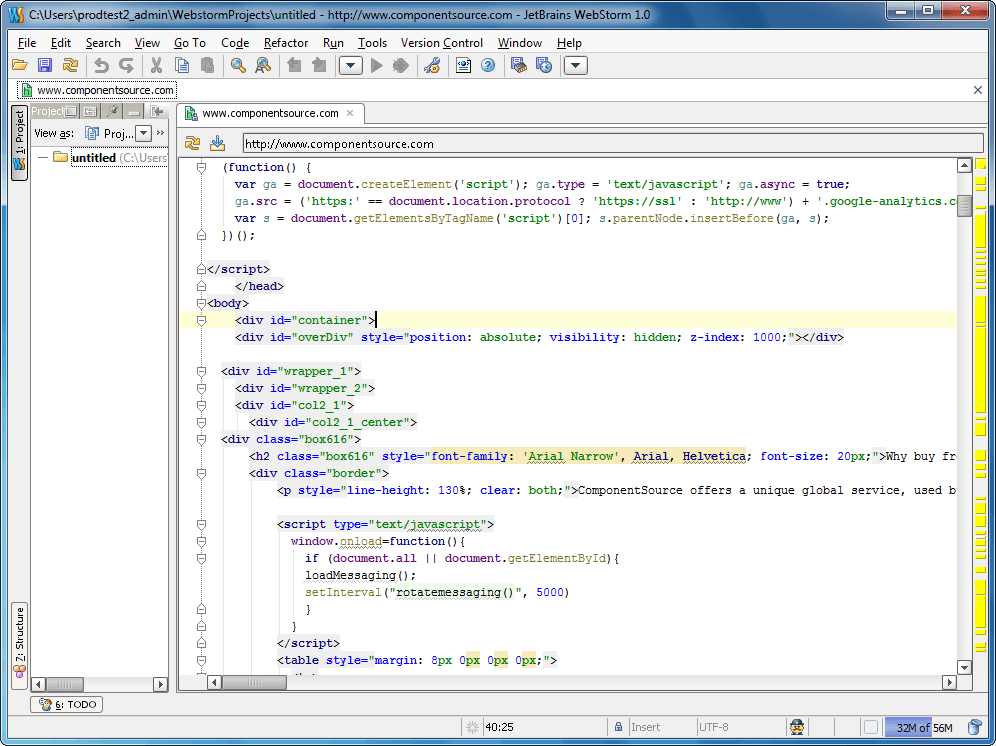The image size is (996, 746).
Task: Open the Refactor menu
Action: 286,43
